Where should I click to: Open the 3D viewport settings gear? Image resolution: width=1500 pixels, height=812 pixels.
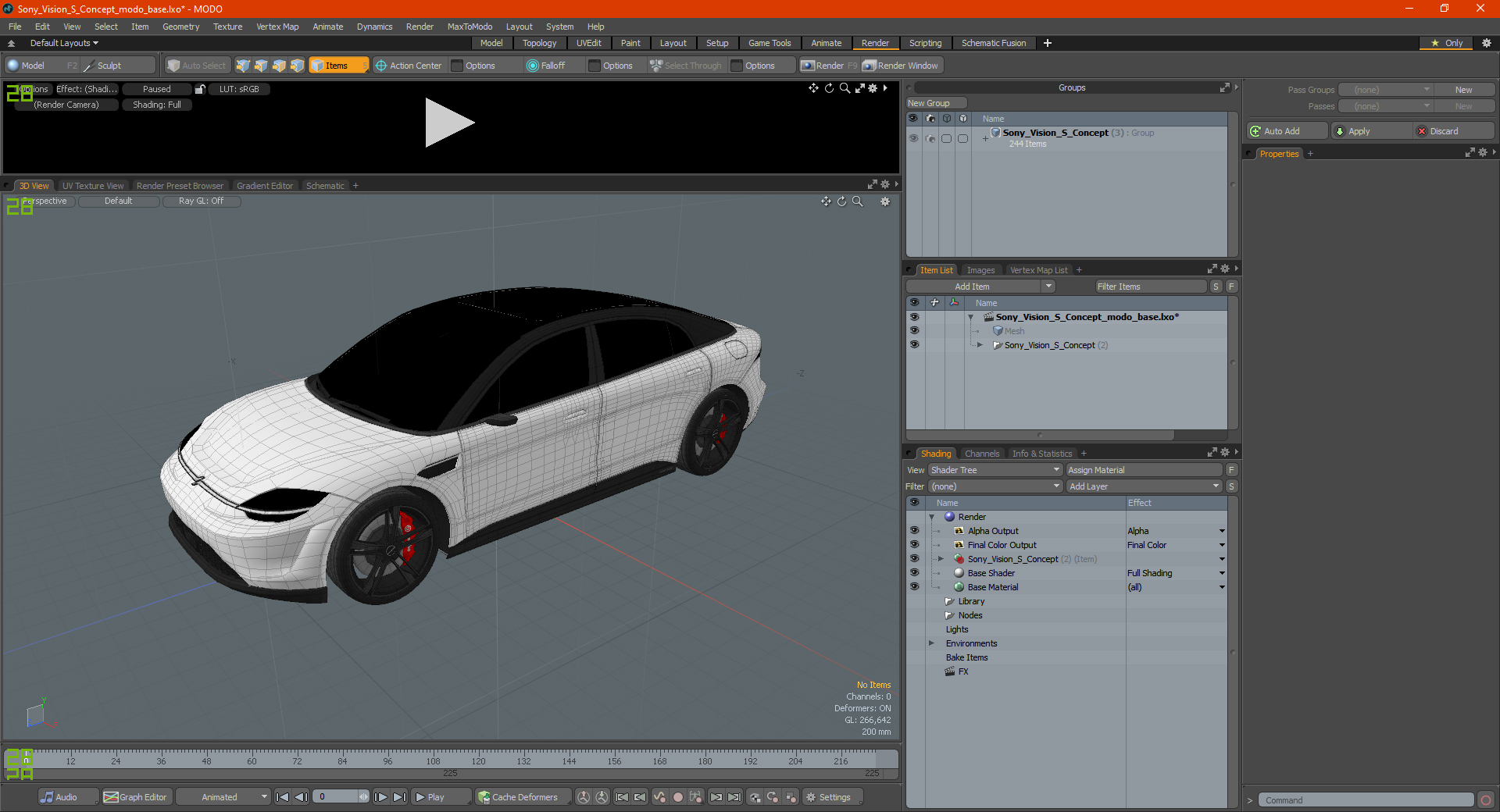(x=885, y=201)
